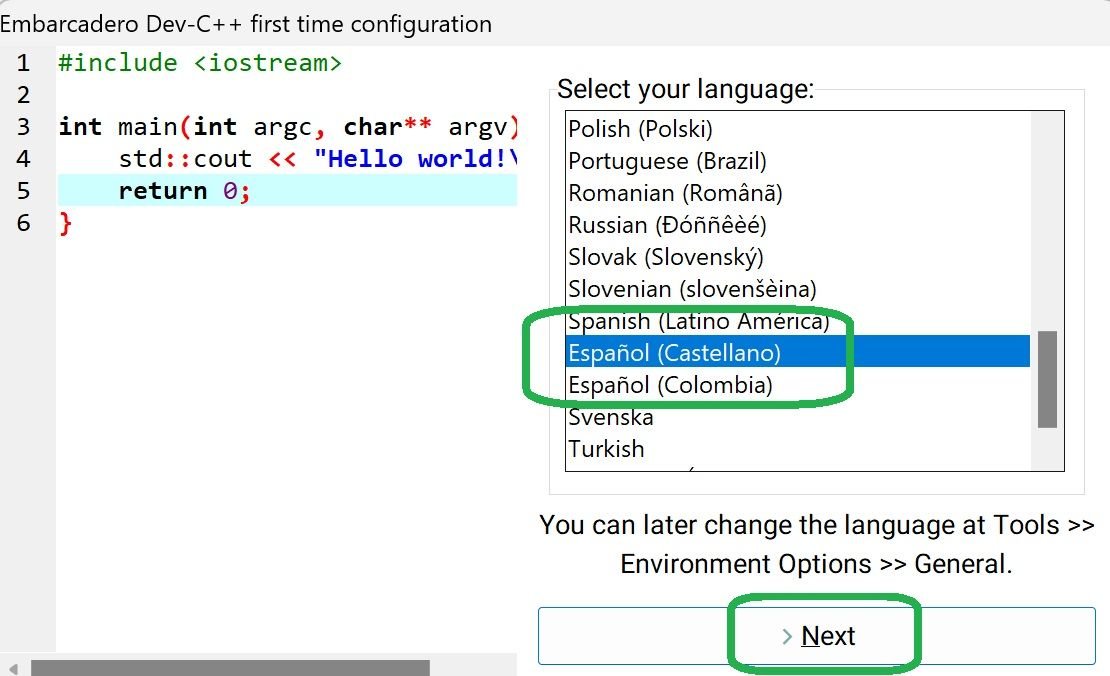Click the "Select your language:" label
Image resolution: width=1110 pixels, height=676 pixels.
tap(685, 89)
